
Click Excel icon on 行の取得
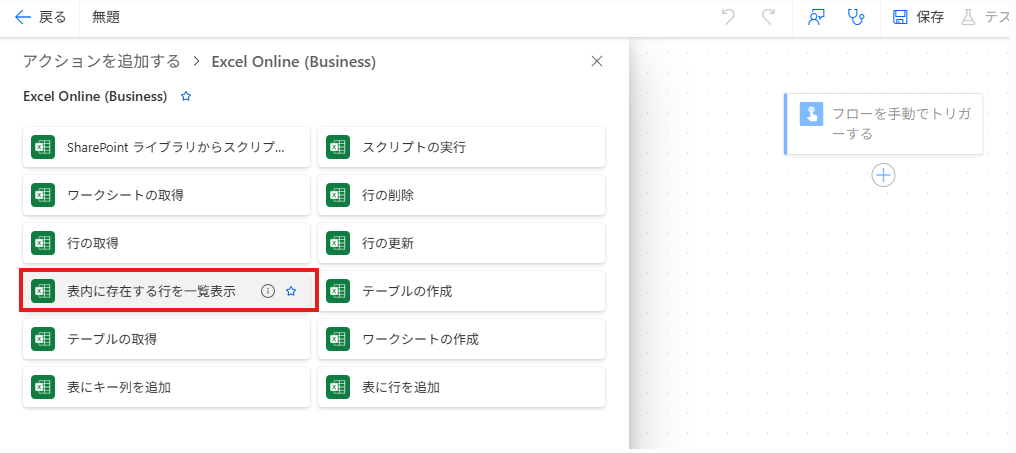tap(43, 243)
